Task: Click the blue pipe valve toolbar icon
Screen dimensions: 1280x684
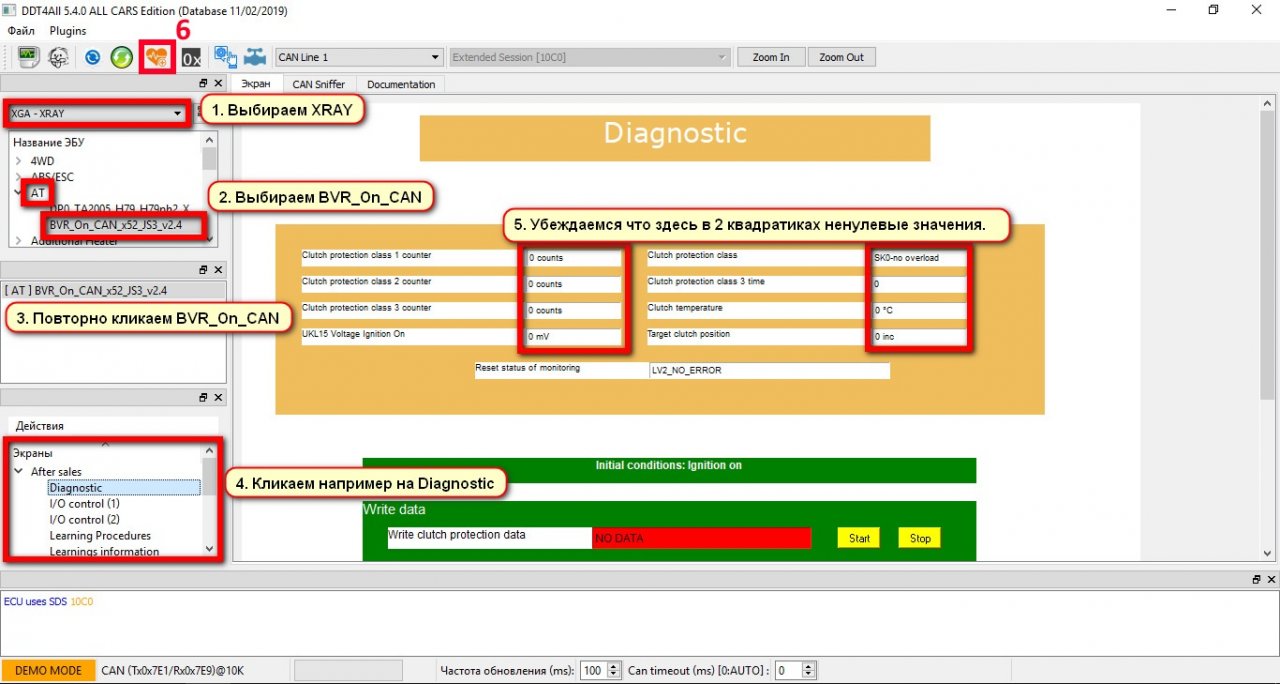Action: click(x=256, y=57)
